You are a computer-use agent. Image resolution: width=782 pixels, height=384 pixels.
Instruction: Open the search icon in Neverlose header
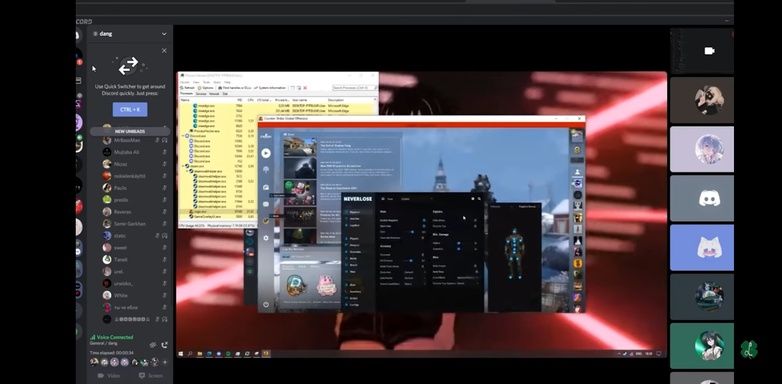pyautogui.click(x=479, y=198)
